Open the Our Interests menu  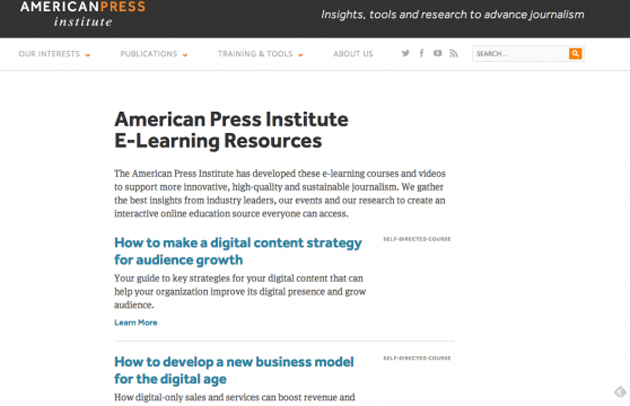(x=49, y=54)
